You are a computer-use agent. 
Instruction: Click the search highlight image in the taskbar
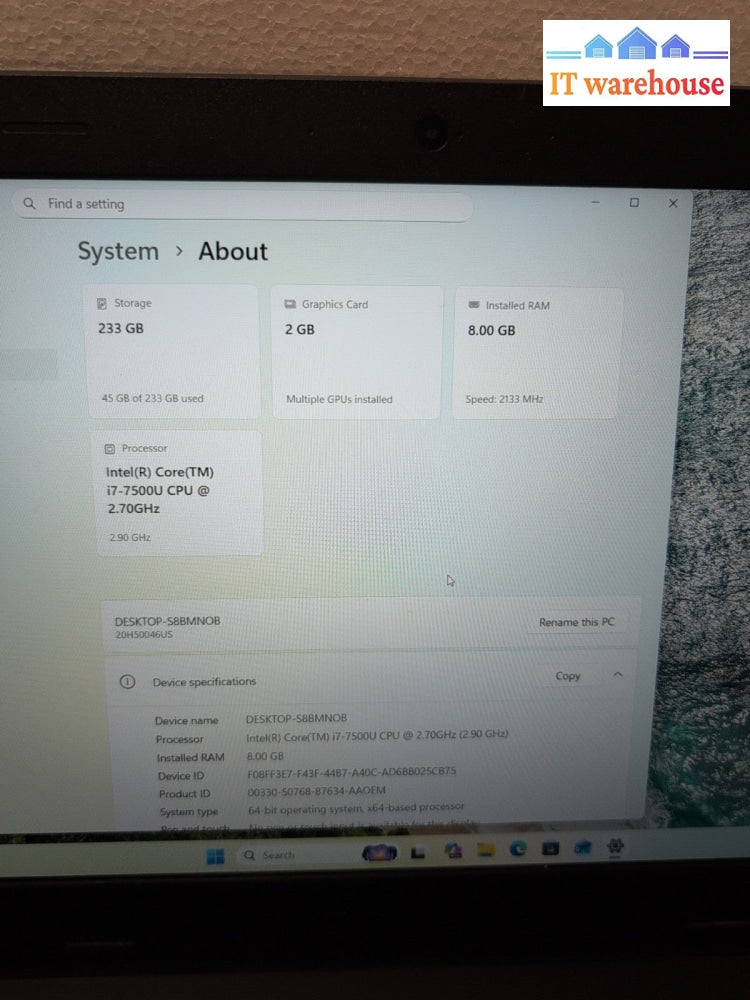[x=379, y=853]
